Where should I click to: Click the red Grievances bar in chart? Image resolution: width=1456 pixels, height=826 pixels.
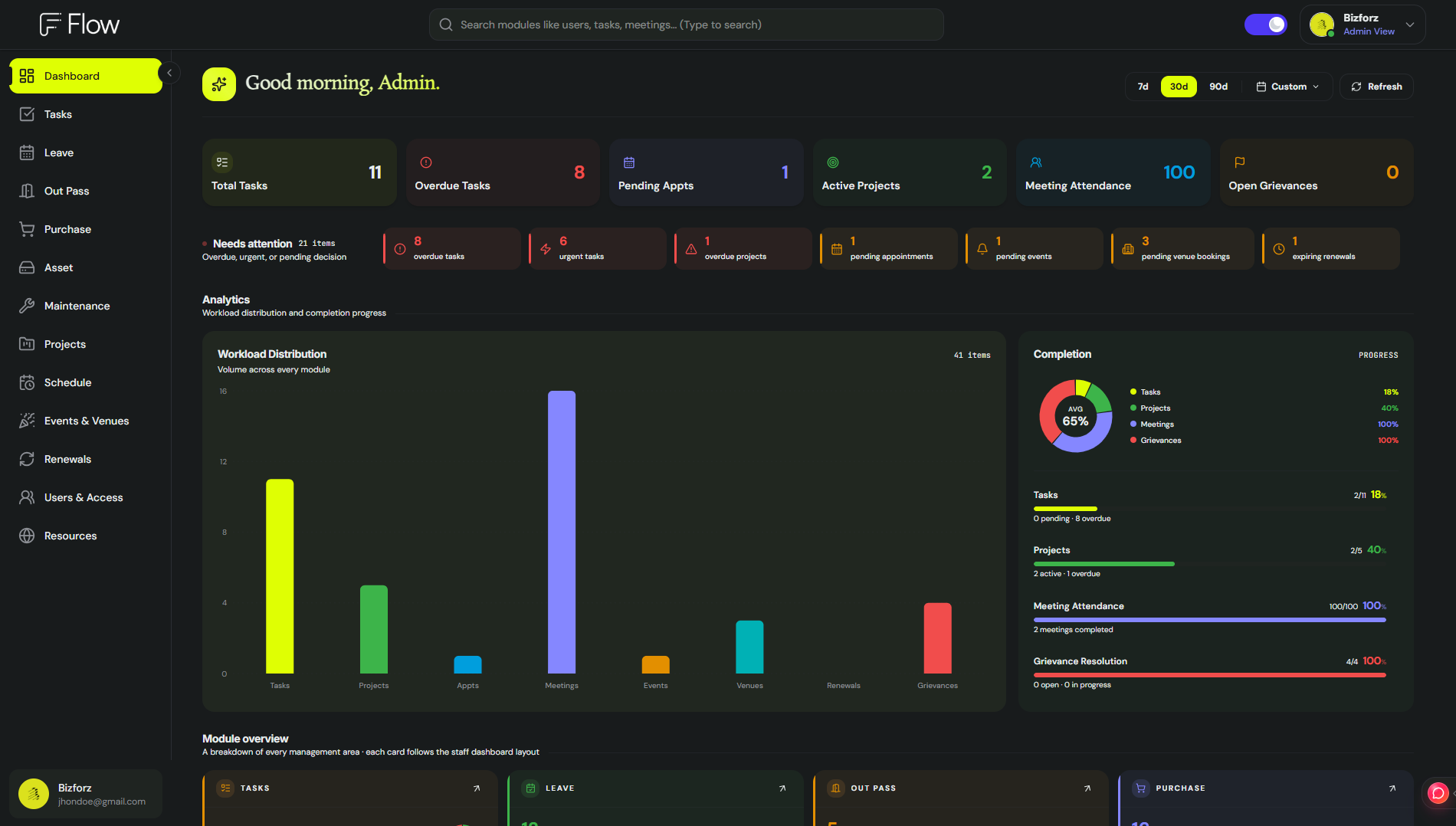(x=937, y=638)
